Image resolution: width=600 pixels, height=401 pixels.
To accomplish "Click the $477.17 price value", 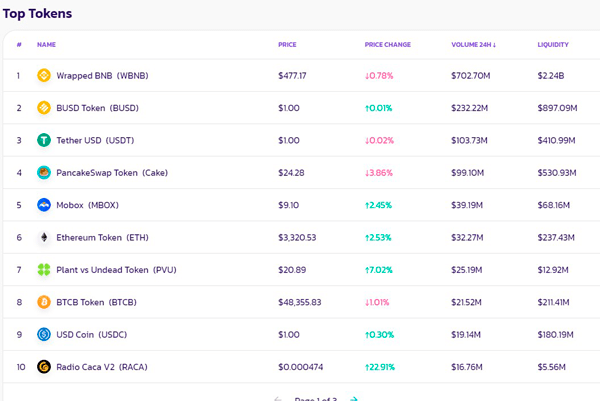I will 292,76.
